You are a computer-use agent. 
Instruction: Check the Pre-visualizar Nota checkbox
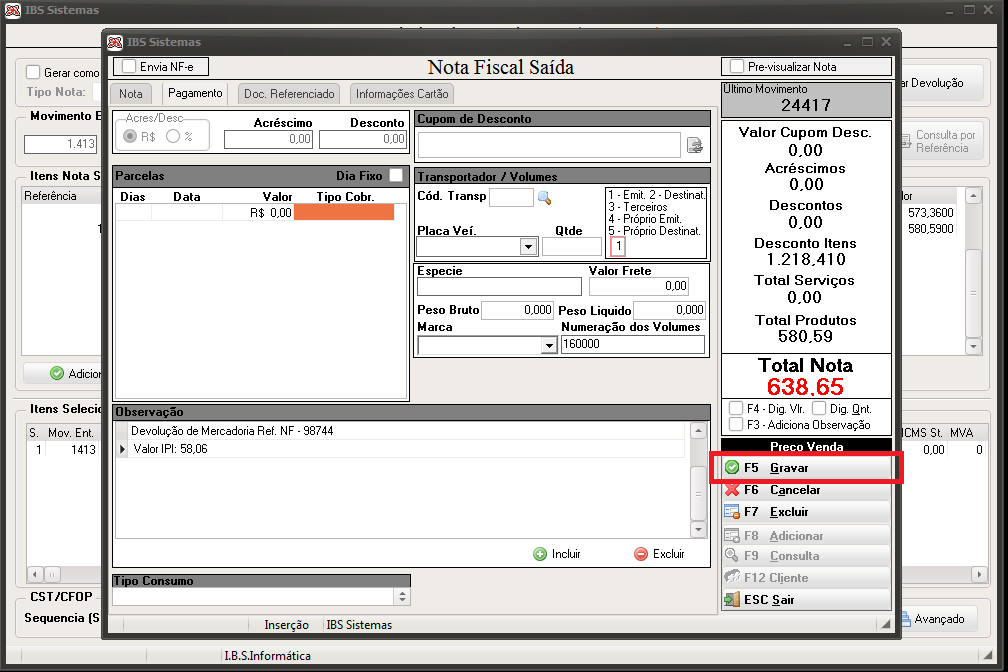(x=737, y=66)
